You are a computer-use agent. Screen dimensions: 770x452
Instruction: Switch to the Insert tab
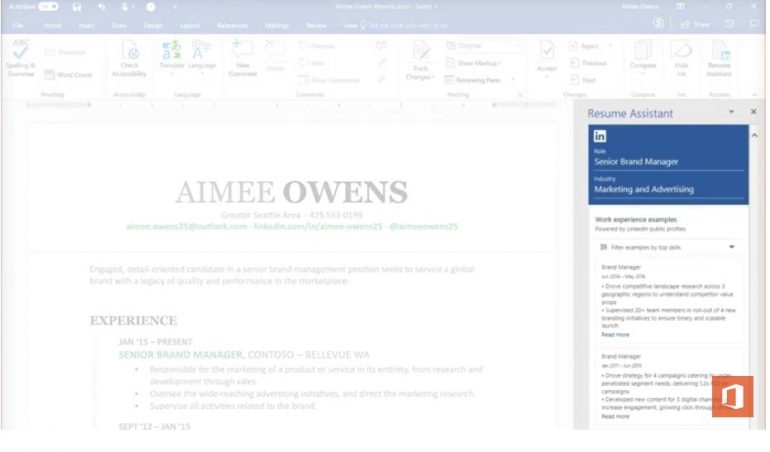pyautogui.click(x=86, y=25)
